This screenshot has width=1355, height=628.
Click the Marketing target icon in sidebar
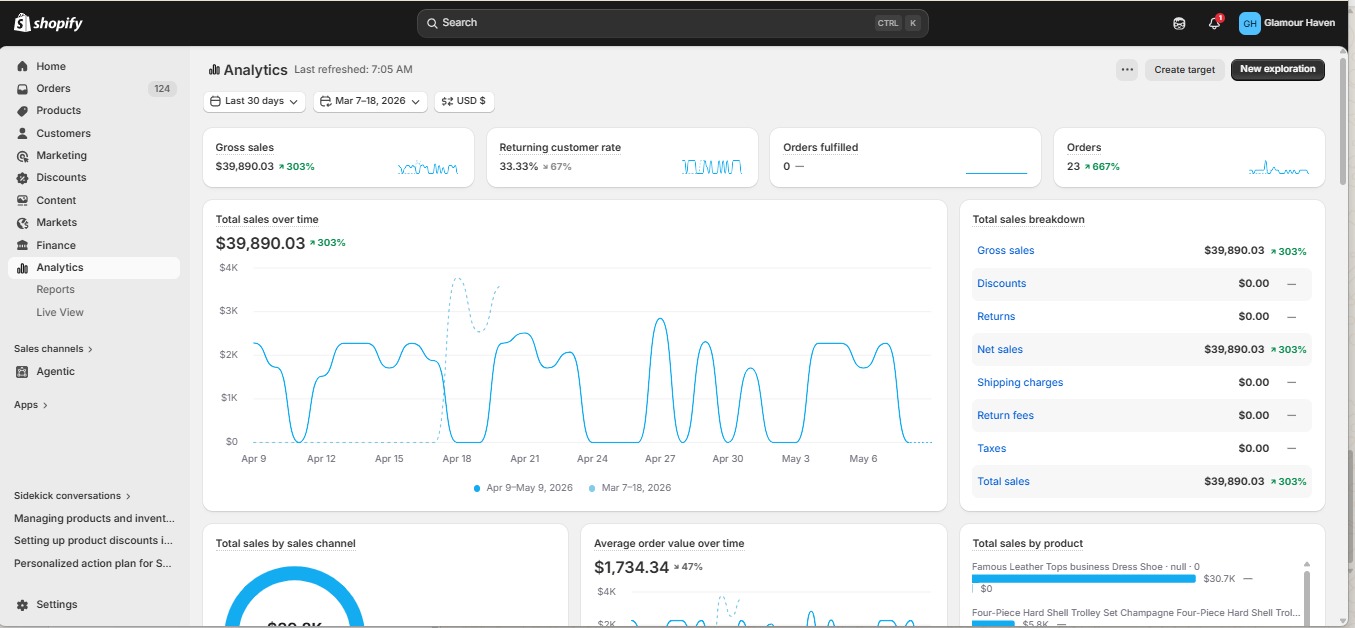pyautogui.click(x=22, y=156)
